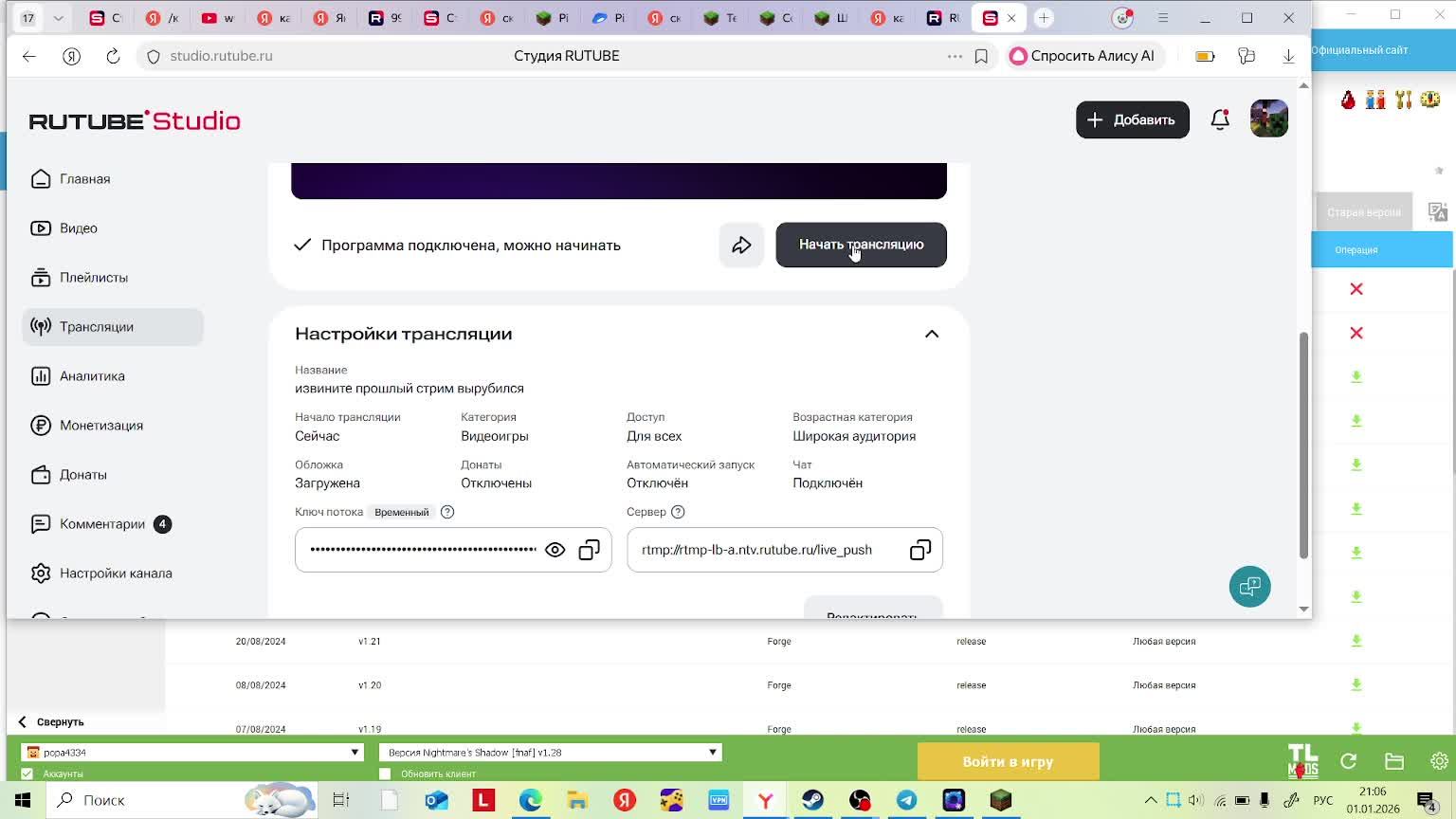Open browser downloads arrow icon
1456x819 pixels.
pyautogui.click(x=1288, y=56)
